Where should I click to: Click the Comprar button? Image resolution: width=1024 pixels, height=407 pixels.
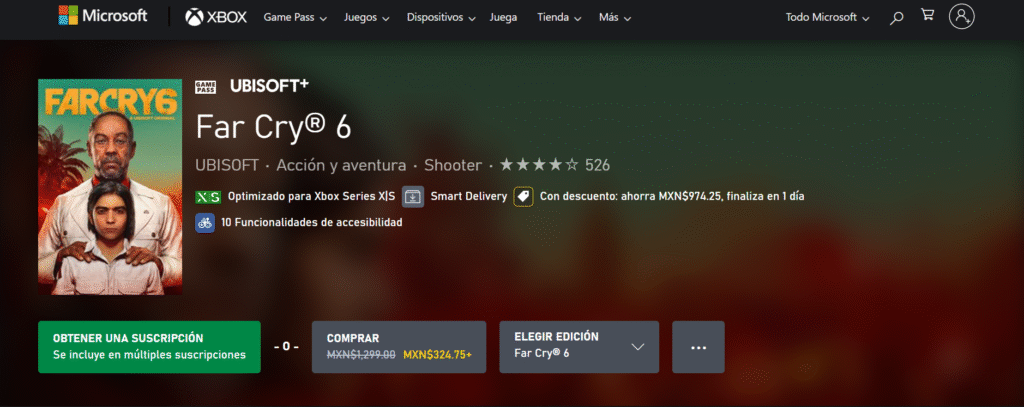tap(399, 347)
